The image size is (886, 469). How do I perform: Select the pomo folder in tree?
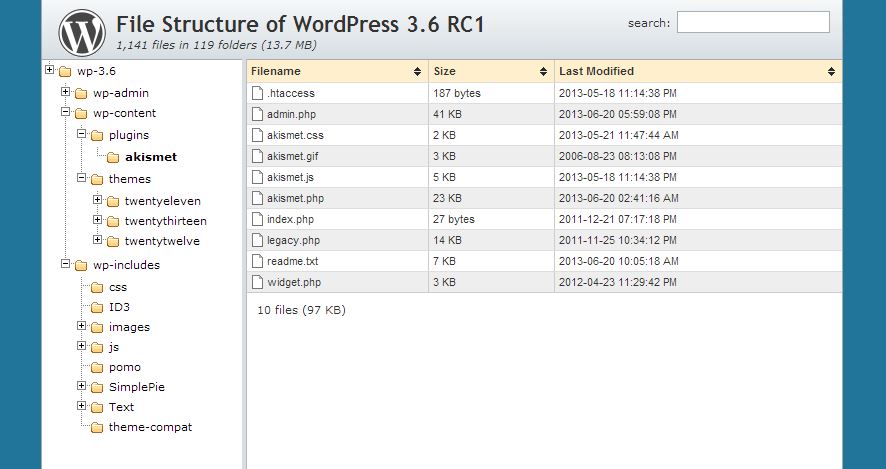(x=125, y=367)
